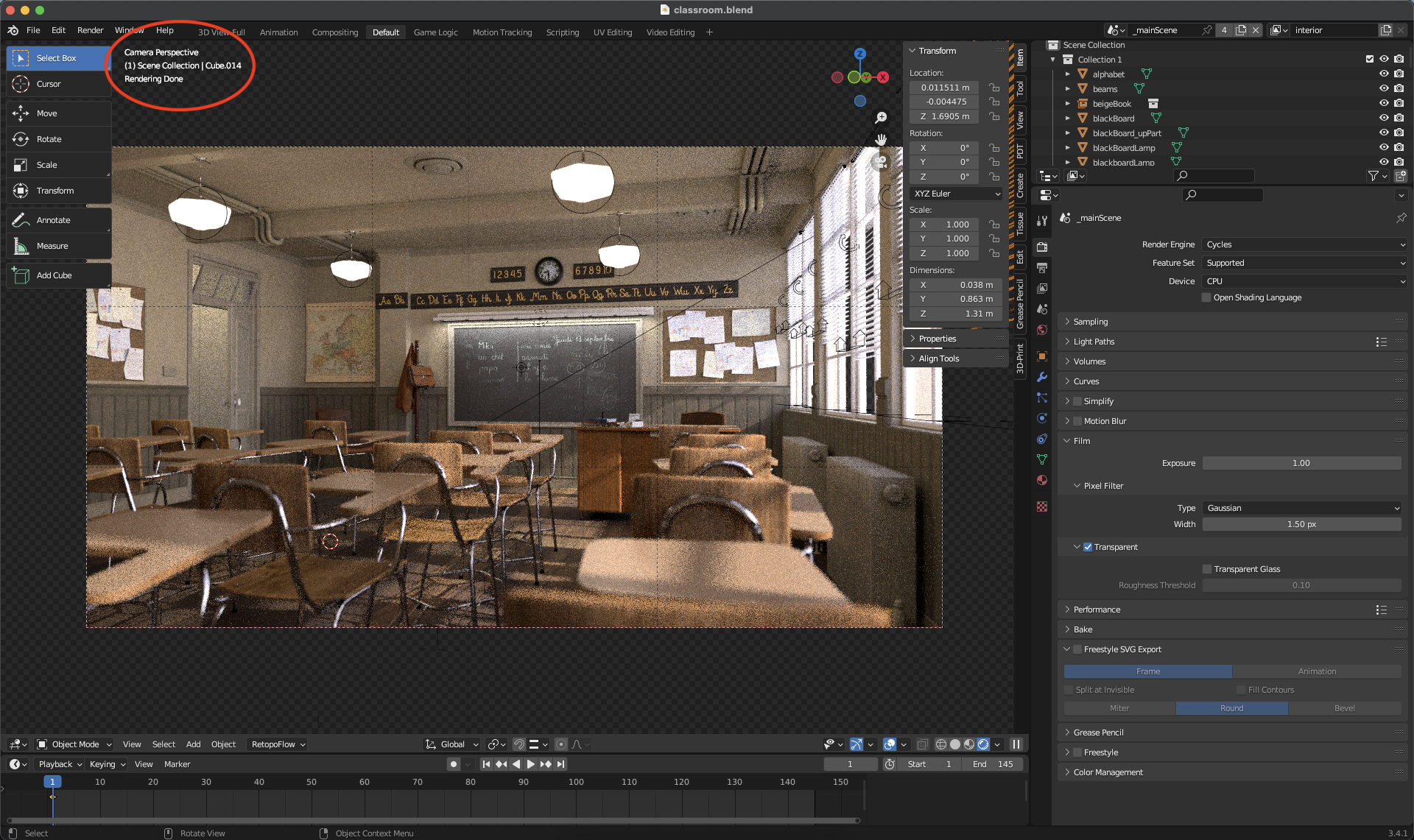Select the Measure tool
This screenshot has width=1414, height=840.
tap(59, 246)
